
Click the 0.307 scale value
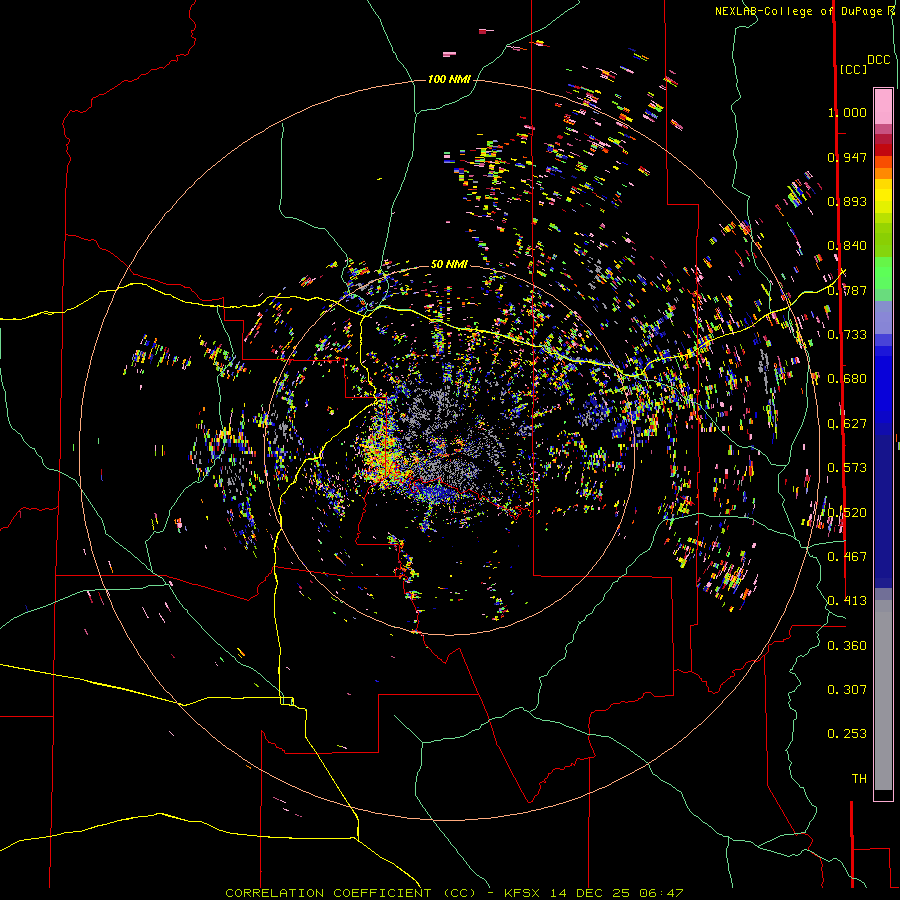point(847,690)
